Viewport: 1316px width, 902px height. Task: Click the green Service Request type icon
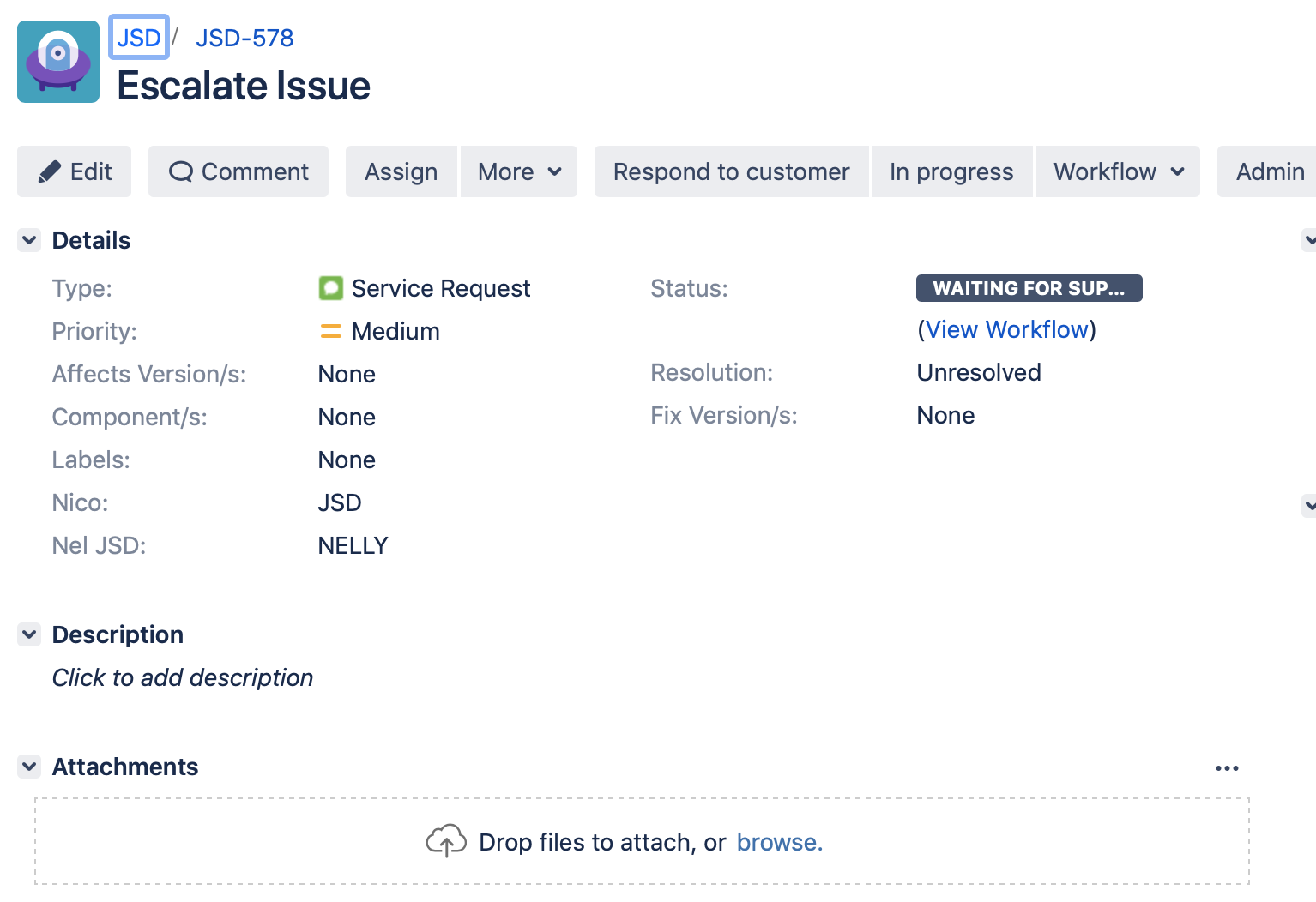(330, 288)
